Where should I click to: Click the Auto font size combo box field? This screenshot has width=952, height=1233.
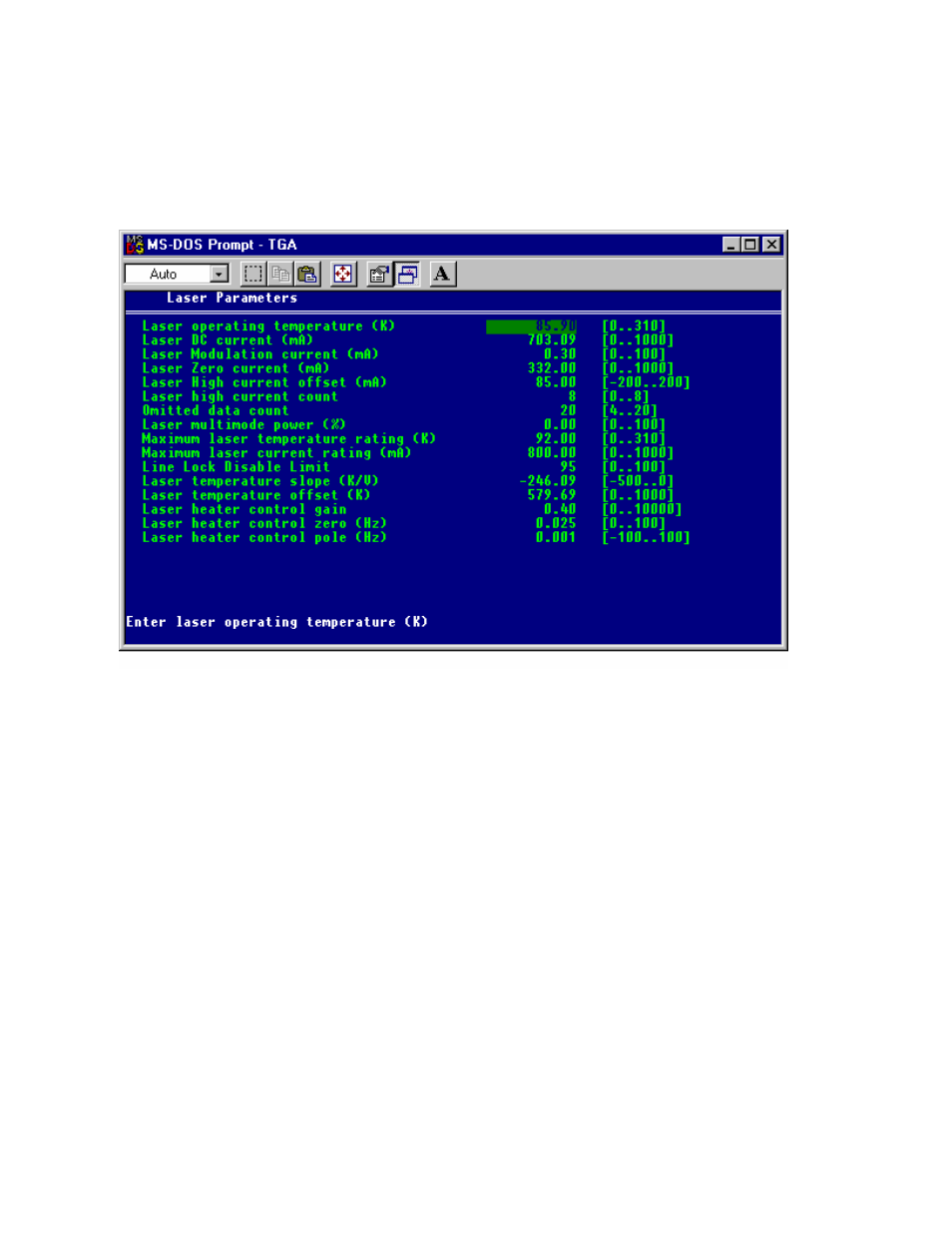click(x=177, y=274)
